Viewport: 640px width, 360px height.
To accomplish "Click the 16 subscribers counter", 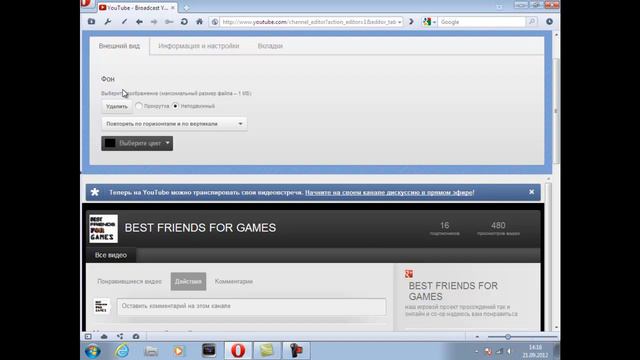I will (444, 229).
